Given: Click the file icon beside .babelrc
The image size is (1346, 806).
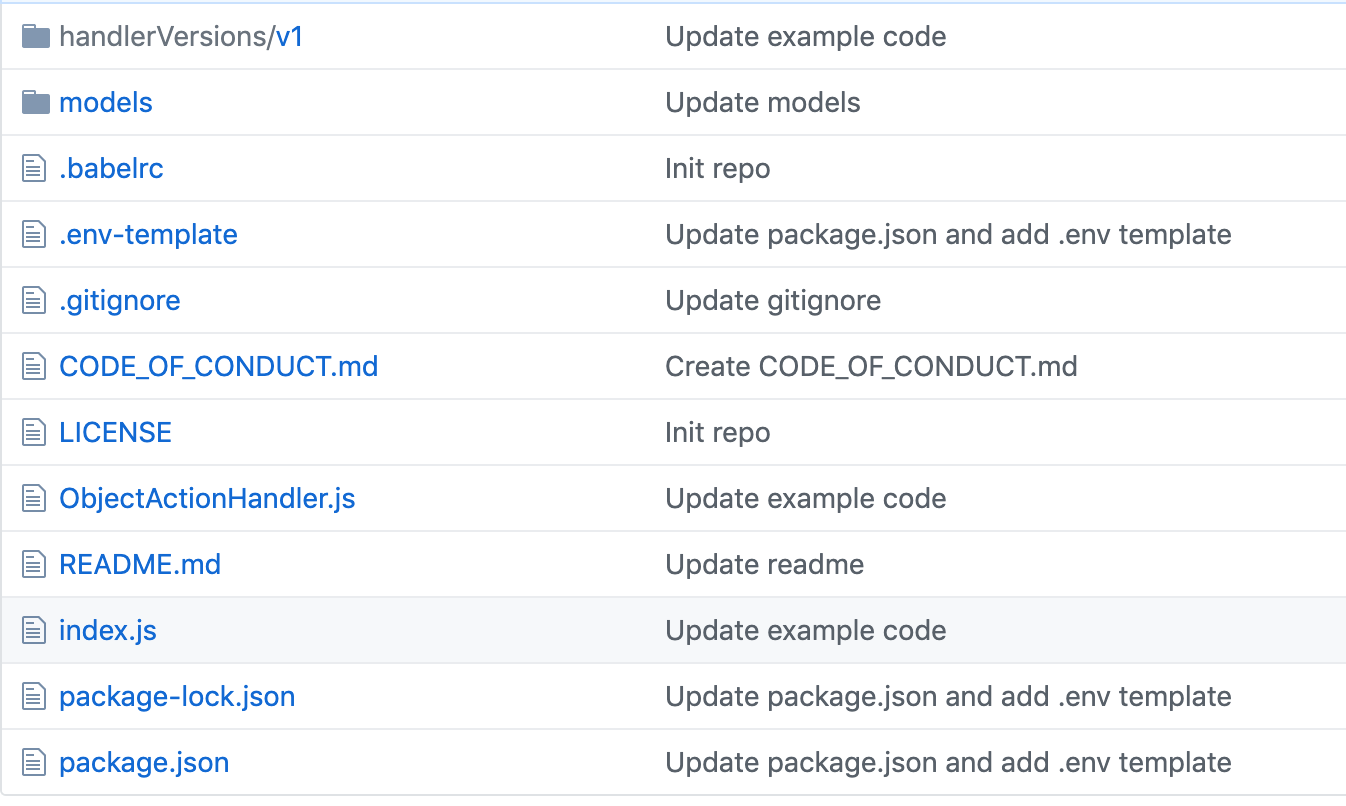Looking at the screenshot, I should tap(35, 168).
